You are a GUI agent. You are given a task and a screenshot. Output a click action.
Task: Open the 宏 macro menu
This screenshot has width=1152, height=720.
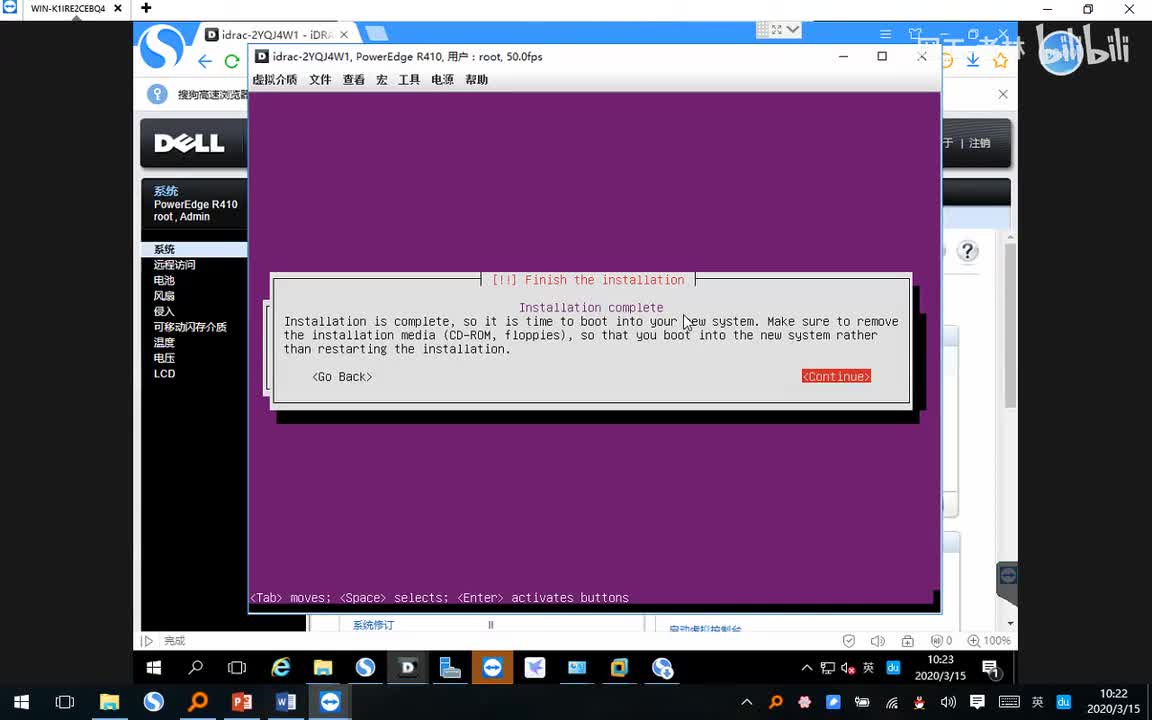pos(381,79)
